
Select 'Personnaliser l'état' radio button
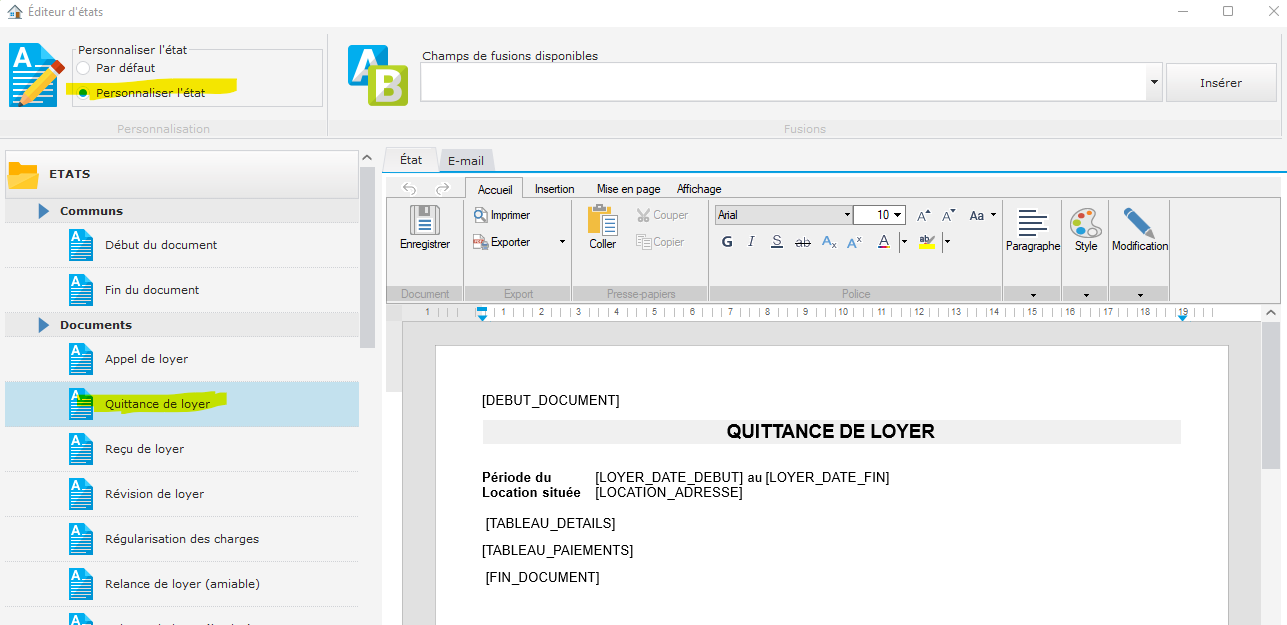(84, 93)
